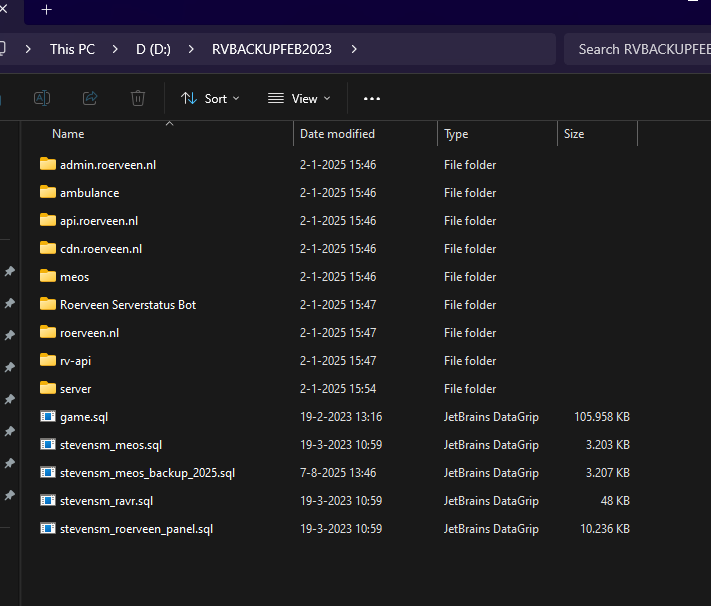Expand chevron after RVBACKUPFEB2023 in breadcrumb
Image resolution: width=711 pixels, height=606 pixels.
coord(354,49)
